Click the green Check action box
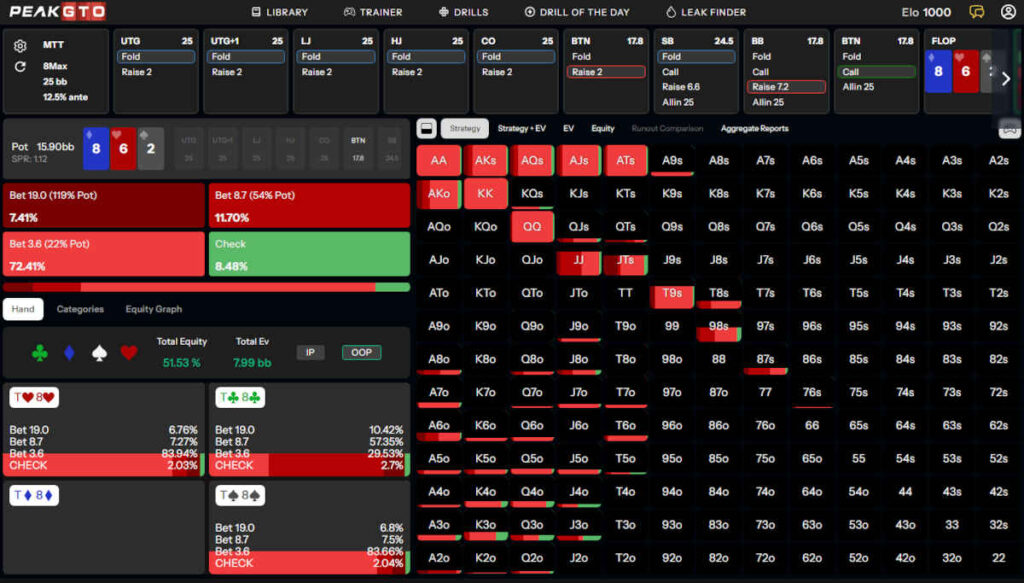Viewport: 1024px width, 583px height. pyautogui.click(x=309, y=254)
